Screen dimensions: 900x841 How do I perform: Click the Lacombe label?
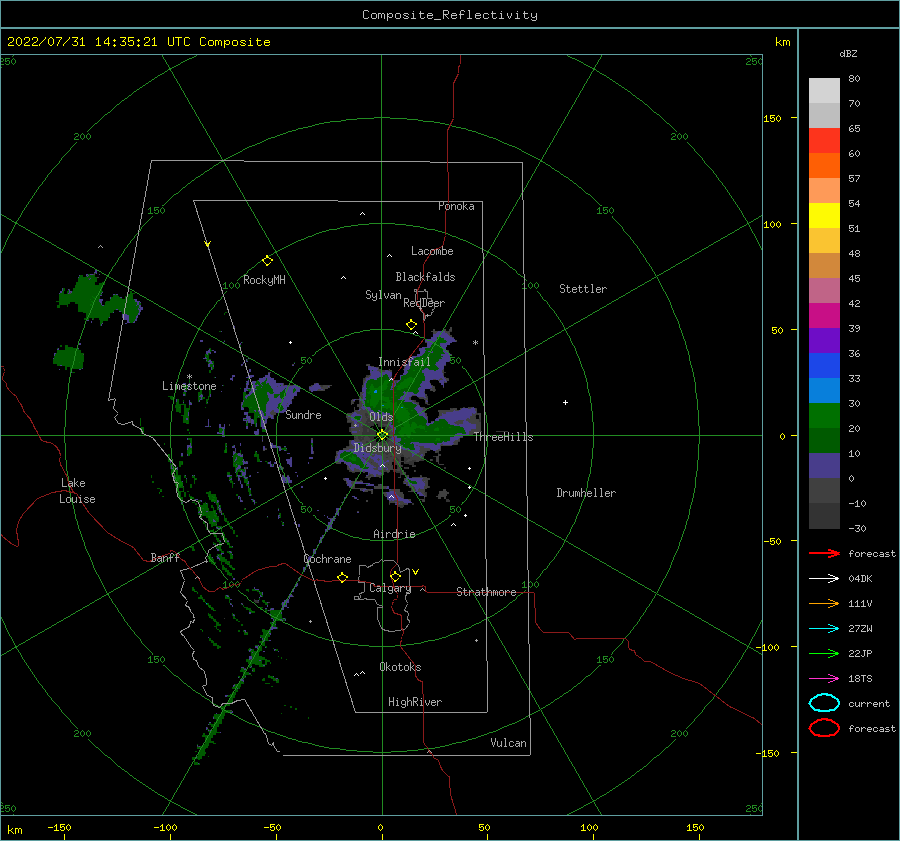point(432,251)
